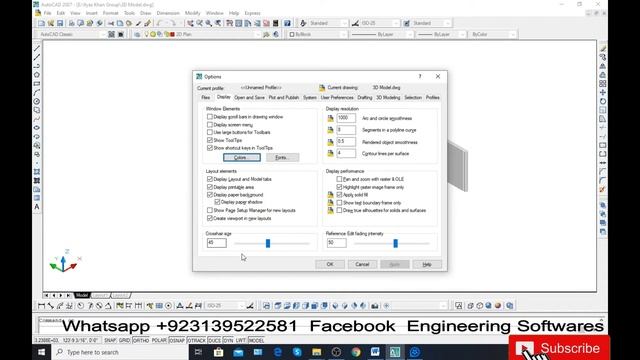Open the Properties palette icon
The width and height of the screenshot is (640, 360).
click(230, 23)
